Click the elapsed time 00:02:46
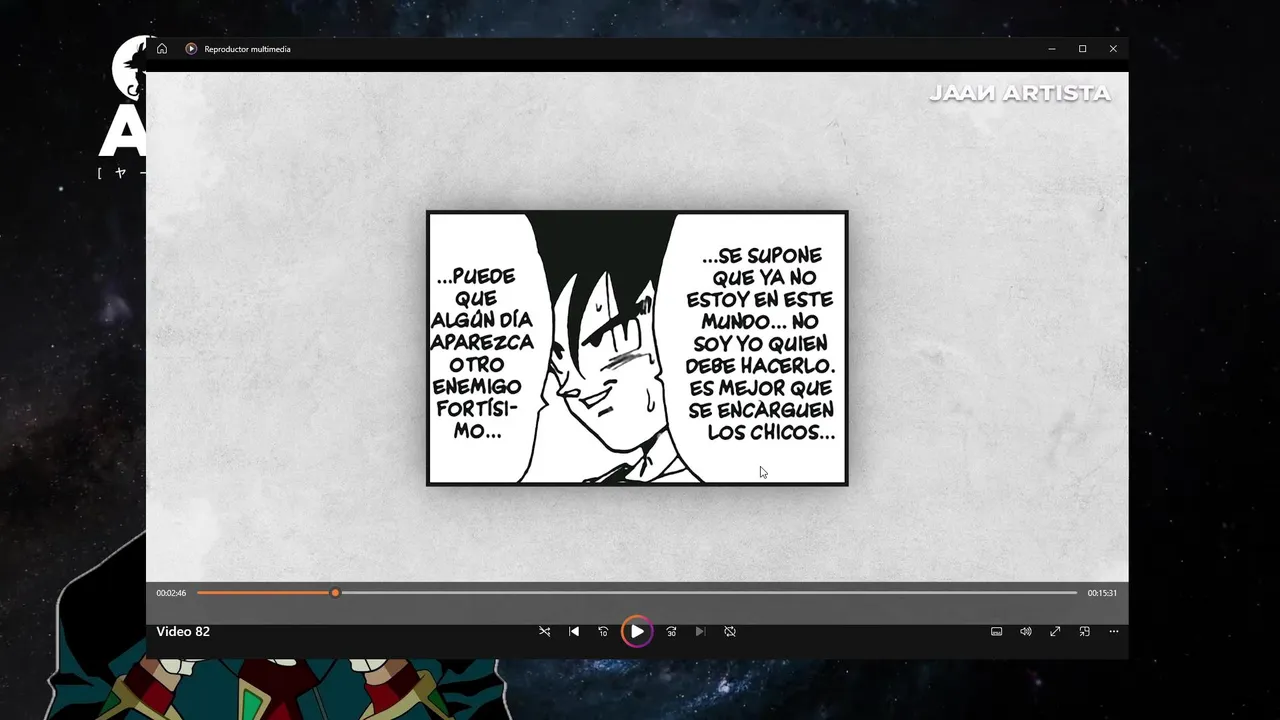 pyautogui.click(x=171, y=593)
